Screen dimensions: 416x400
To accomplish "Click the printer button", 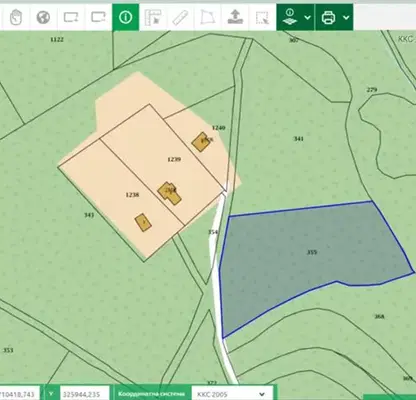I will pyautogui.click(x=329, y=17).
